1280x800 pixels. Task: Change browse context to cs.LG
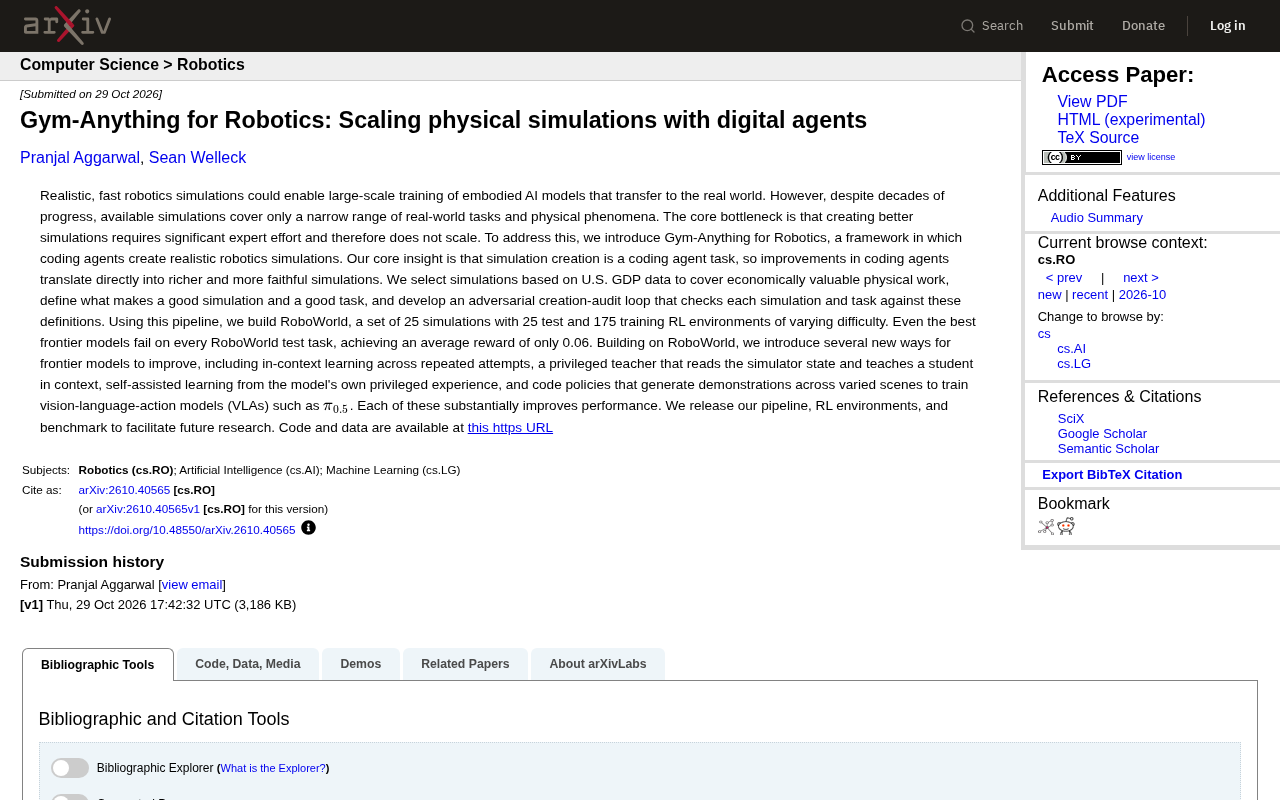pos(1074,364)
